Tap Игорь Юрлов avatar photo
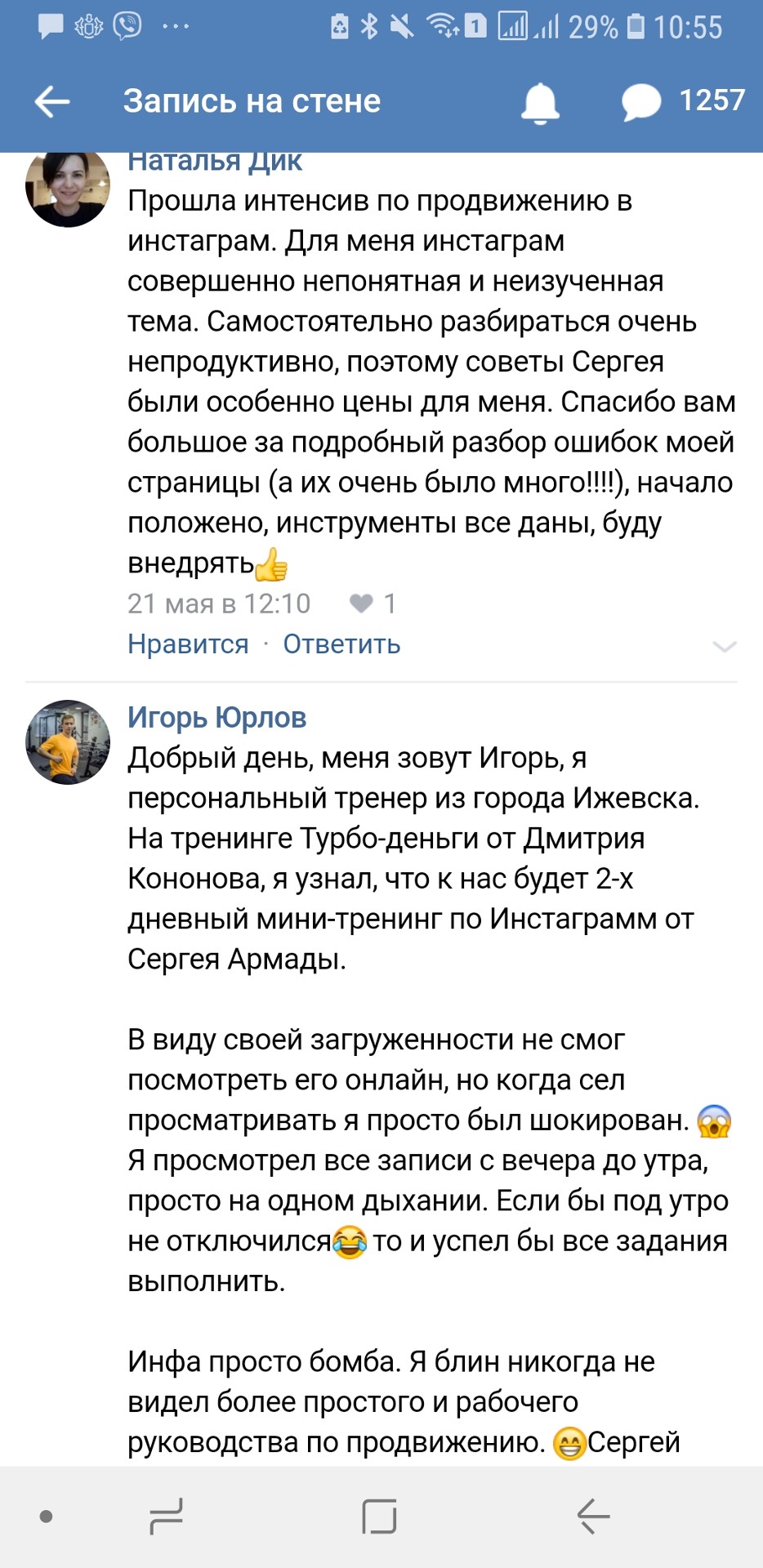The image size is (763, 1568). point(68,742)
